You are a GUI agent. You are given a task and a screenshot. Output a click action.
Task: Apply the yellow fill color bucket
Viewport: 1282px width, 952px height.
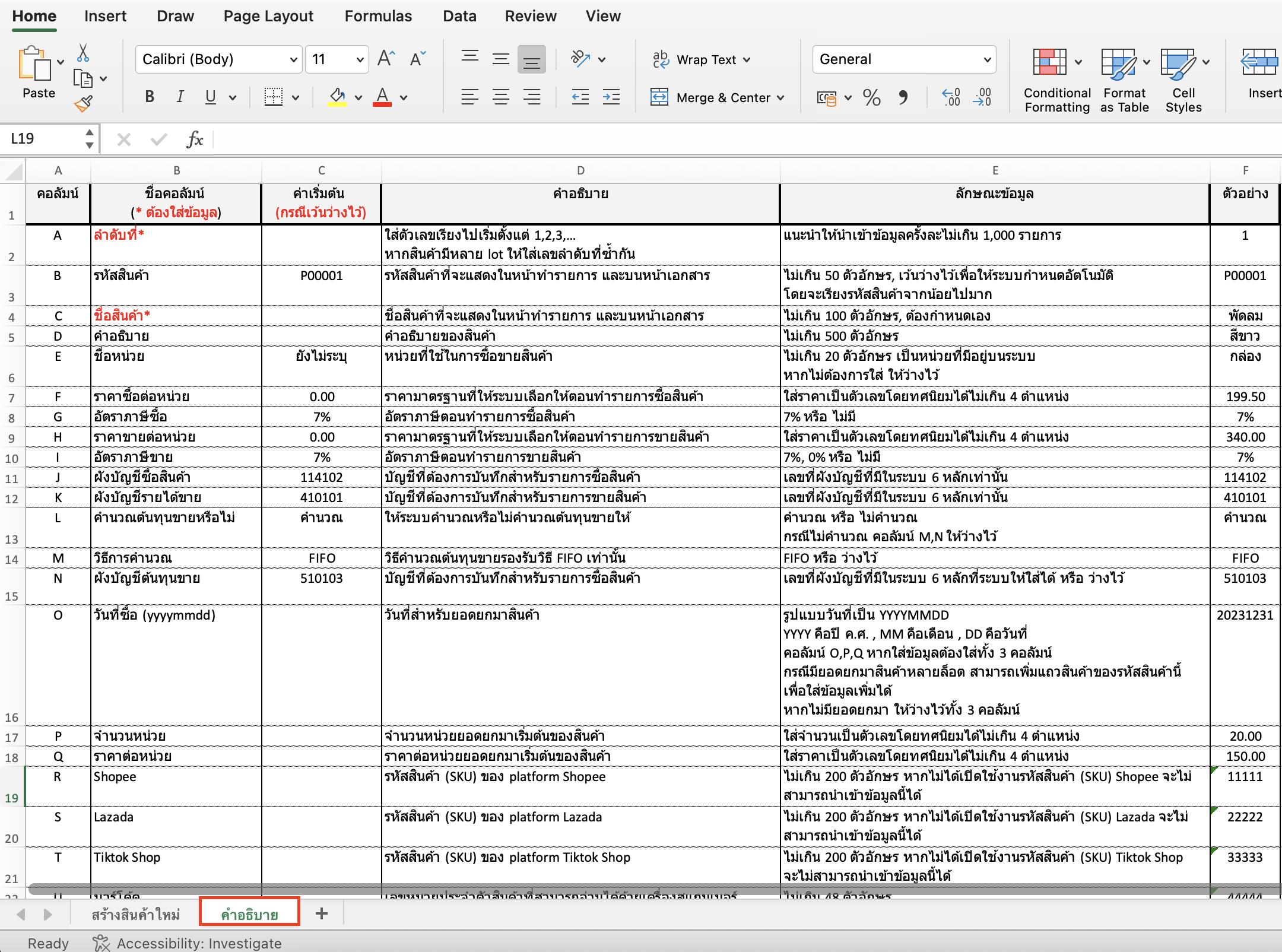point(337,97)
